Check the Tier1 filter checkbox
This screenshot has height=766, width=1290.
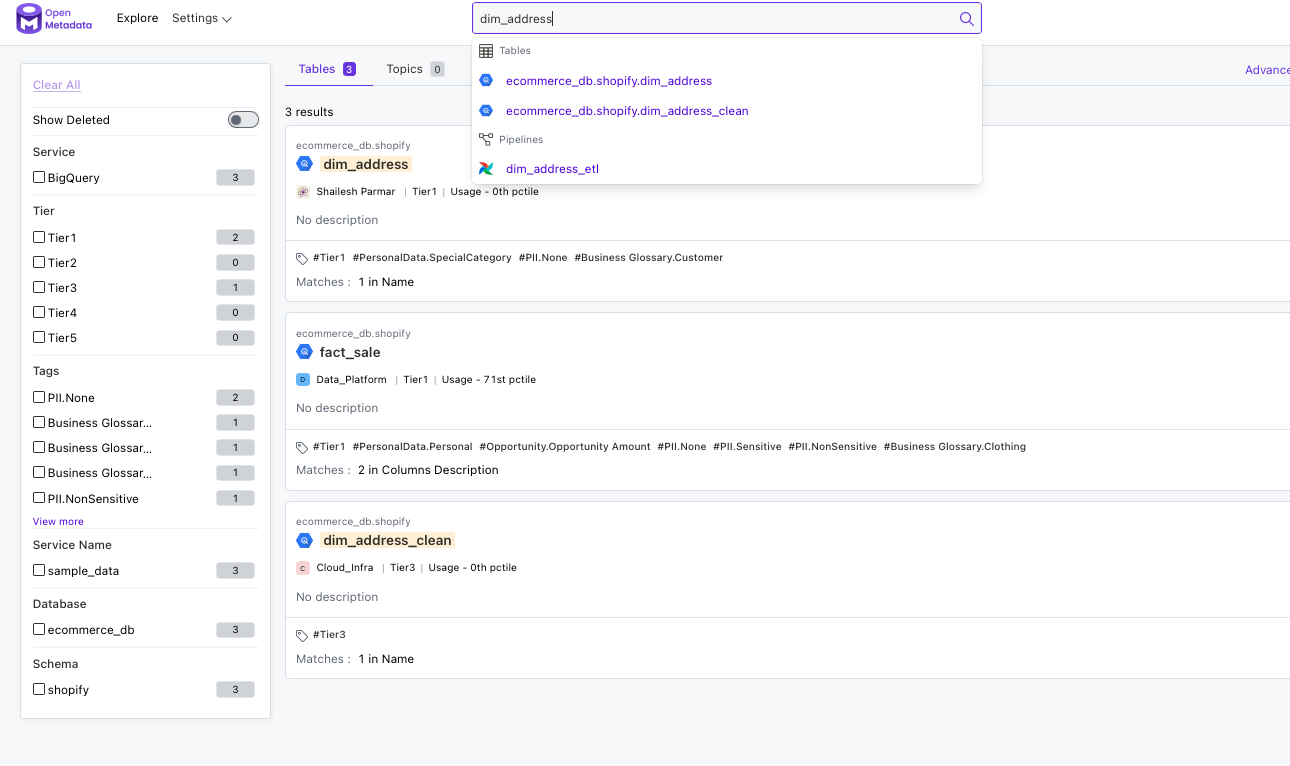point(38,237)
